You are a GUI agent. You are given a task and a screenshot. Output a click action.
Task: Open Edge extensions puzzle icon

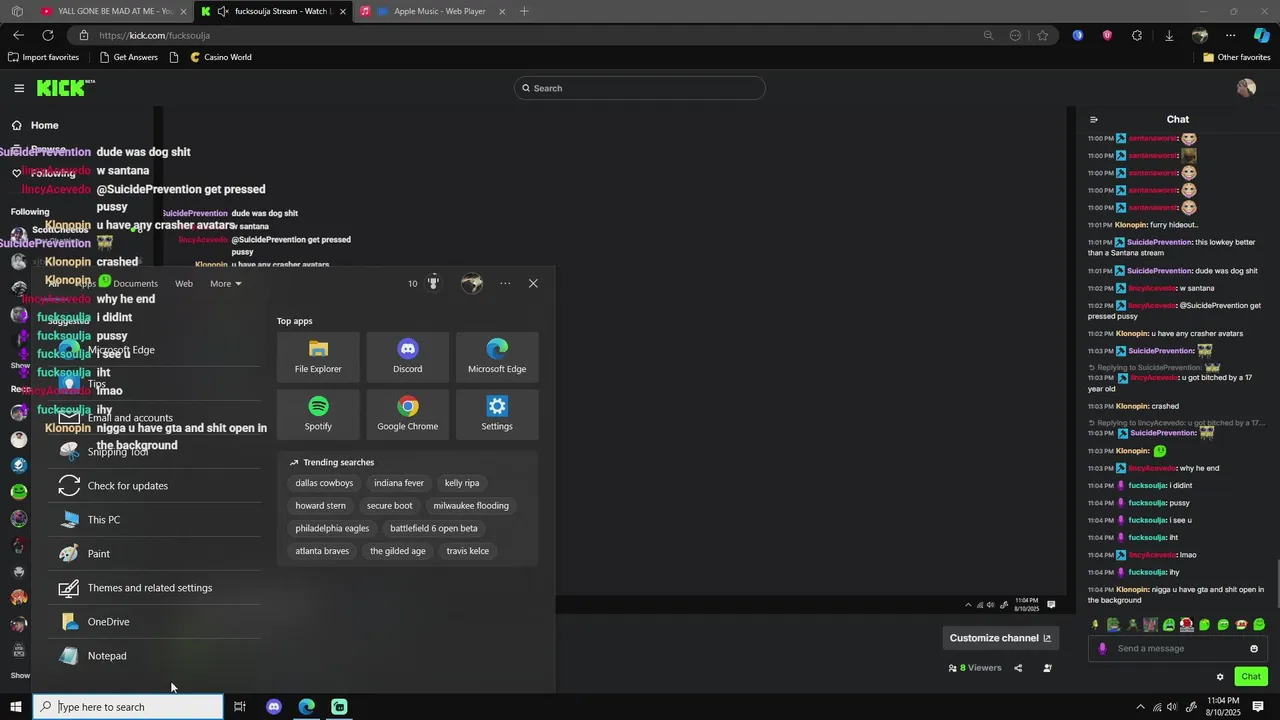(x=1137, y=35)
